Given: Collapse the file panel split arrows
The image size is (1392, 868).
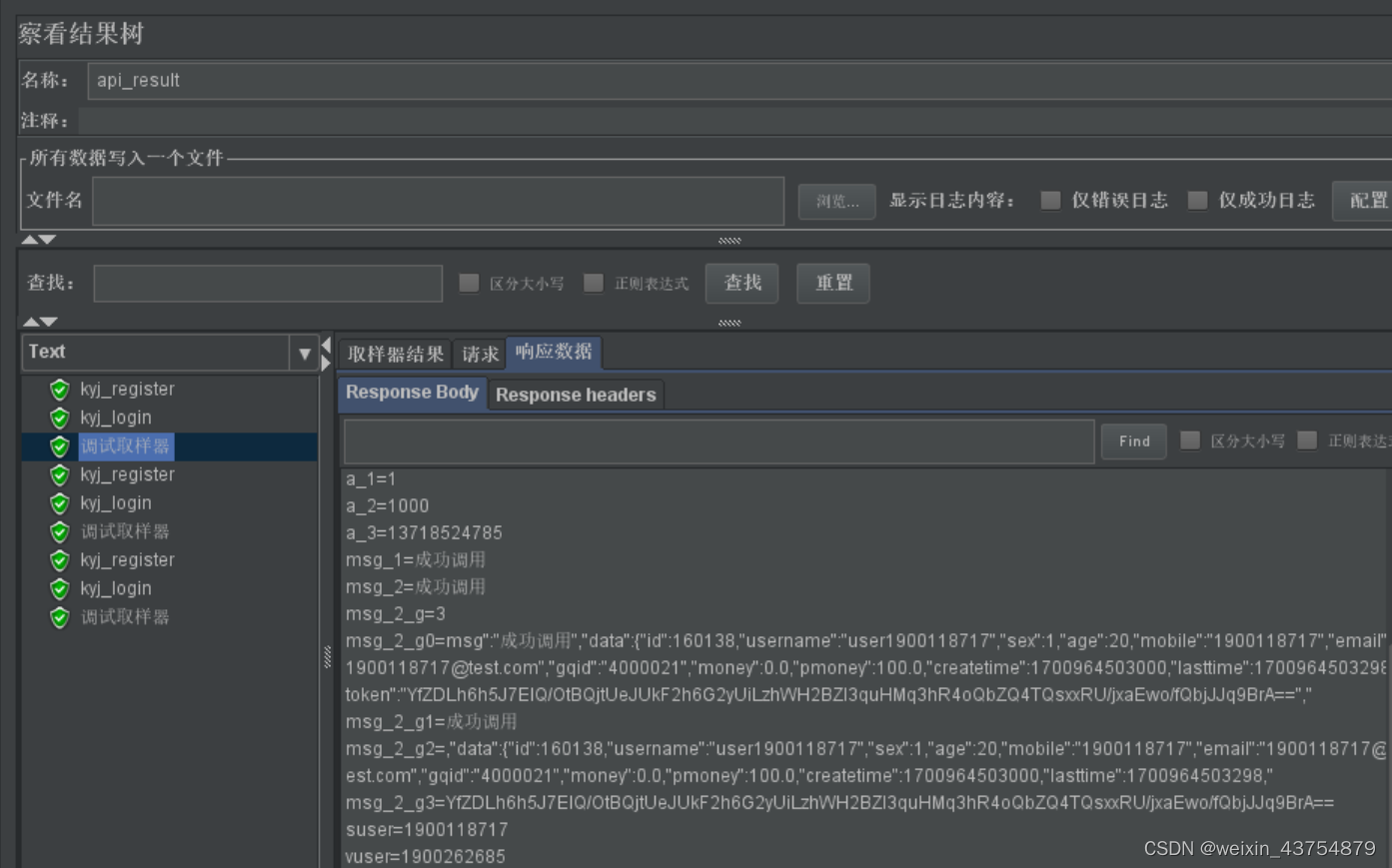Looking at the screenshot, I should pos(39,240).
